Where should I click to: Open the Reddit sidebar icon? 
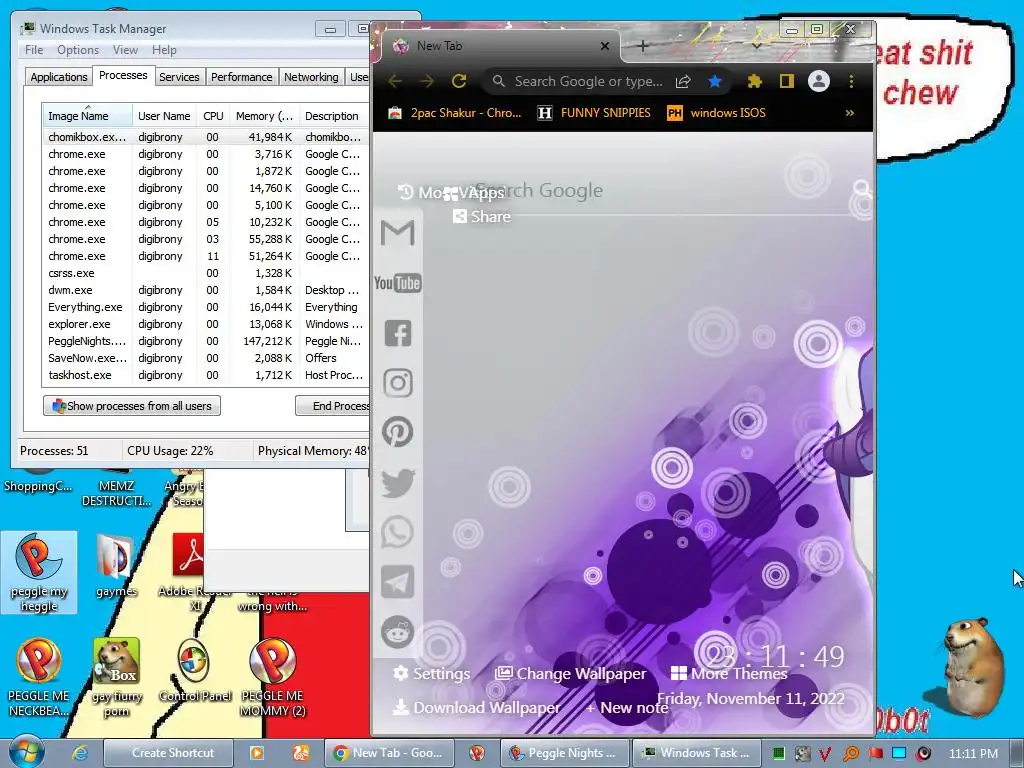(x=398, y=632)
